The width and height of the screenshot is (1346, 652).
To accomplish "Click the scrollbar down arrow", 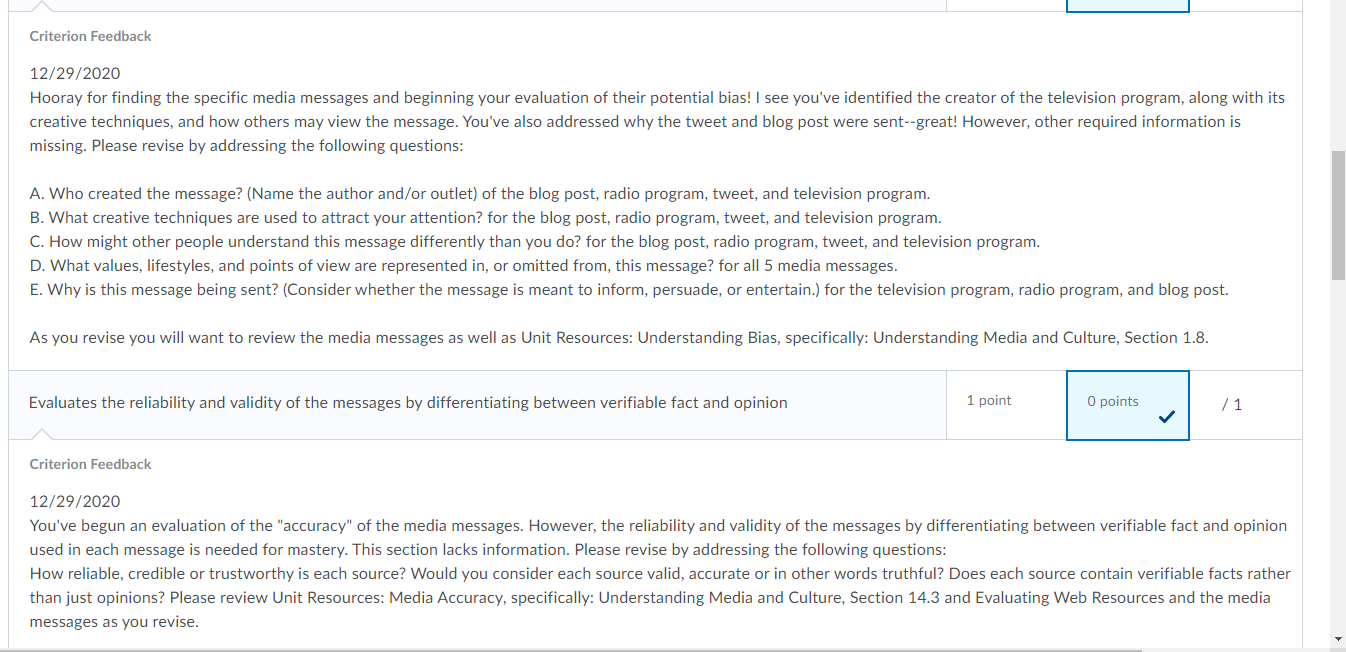I will (1337, 638).
